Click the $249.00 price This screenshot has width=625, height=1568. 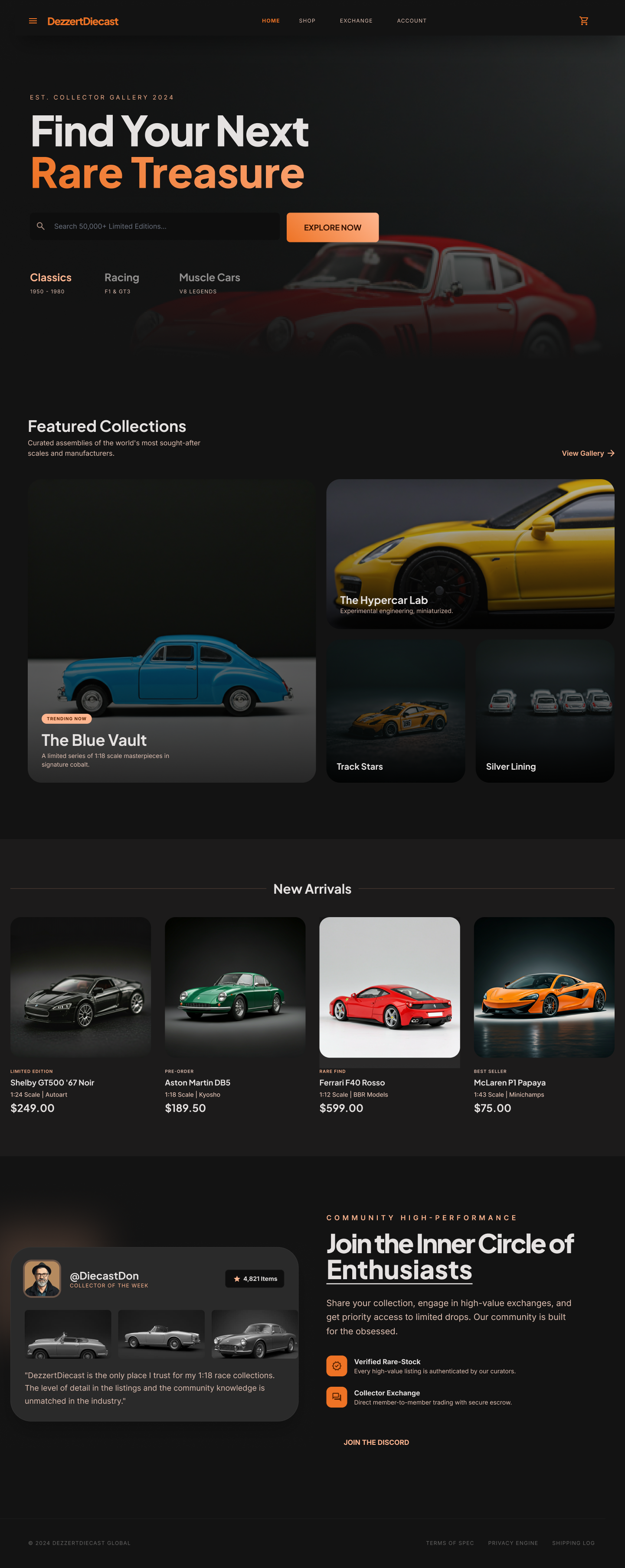tap(32, 1108)
